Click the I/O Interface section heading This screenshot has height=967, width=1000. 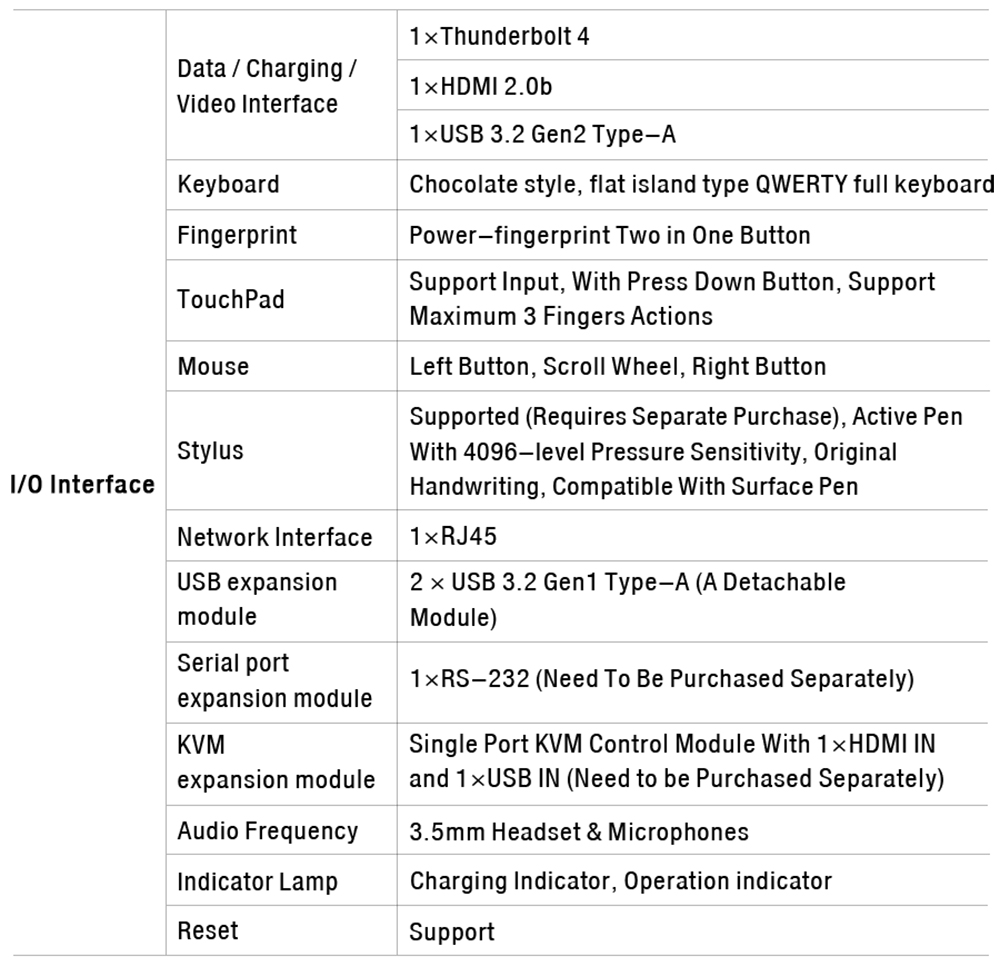pyautogui.click(x=82, y=485)
